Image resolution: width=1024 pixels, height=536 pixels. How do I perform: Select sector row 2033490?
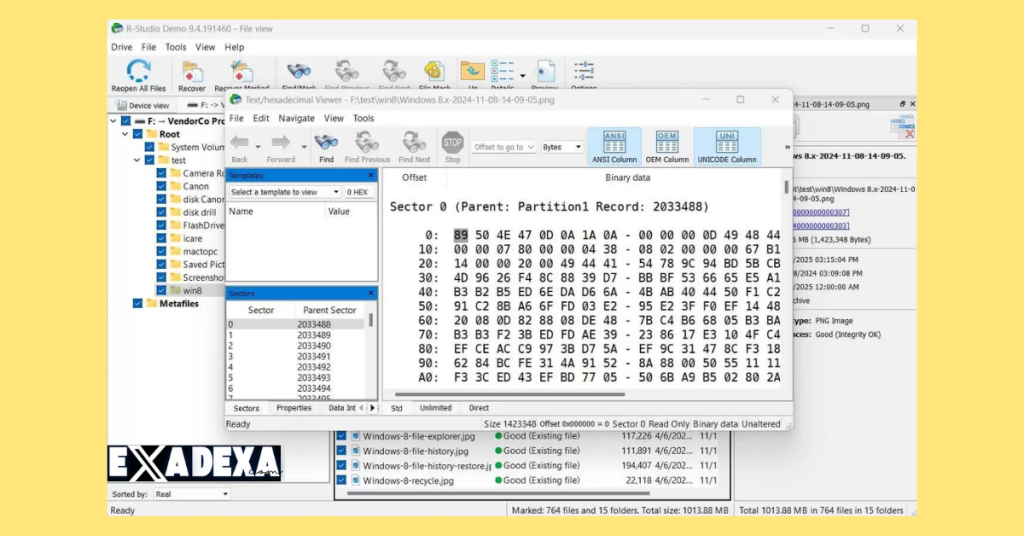click(295, 346)
